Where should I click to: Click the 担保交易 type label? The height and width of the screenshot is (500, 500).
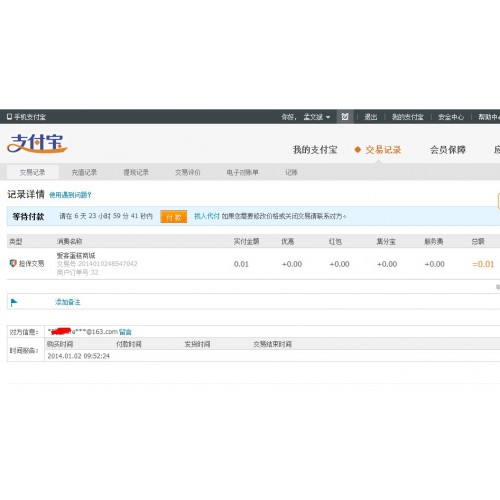[31, 263]
